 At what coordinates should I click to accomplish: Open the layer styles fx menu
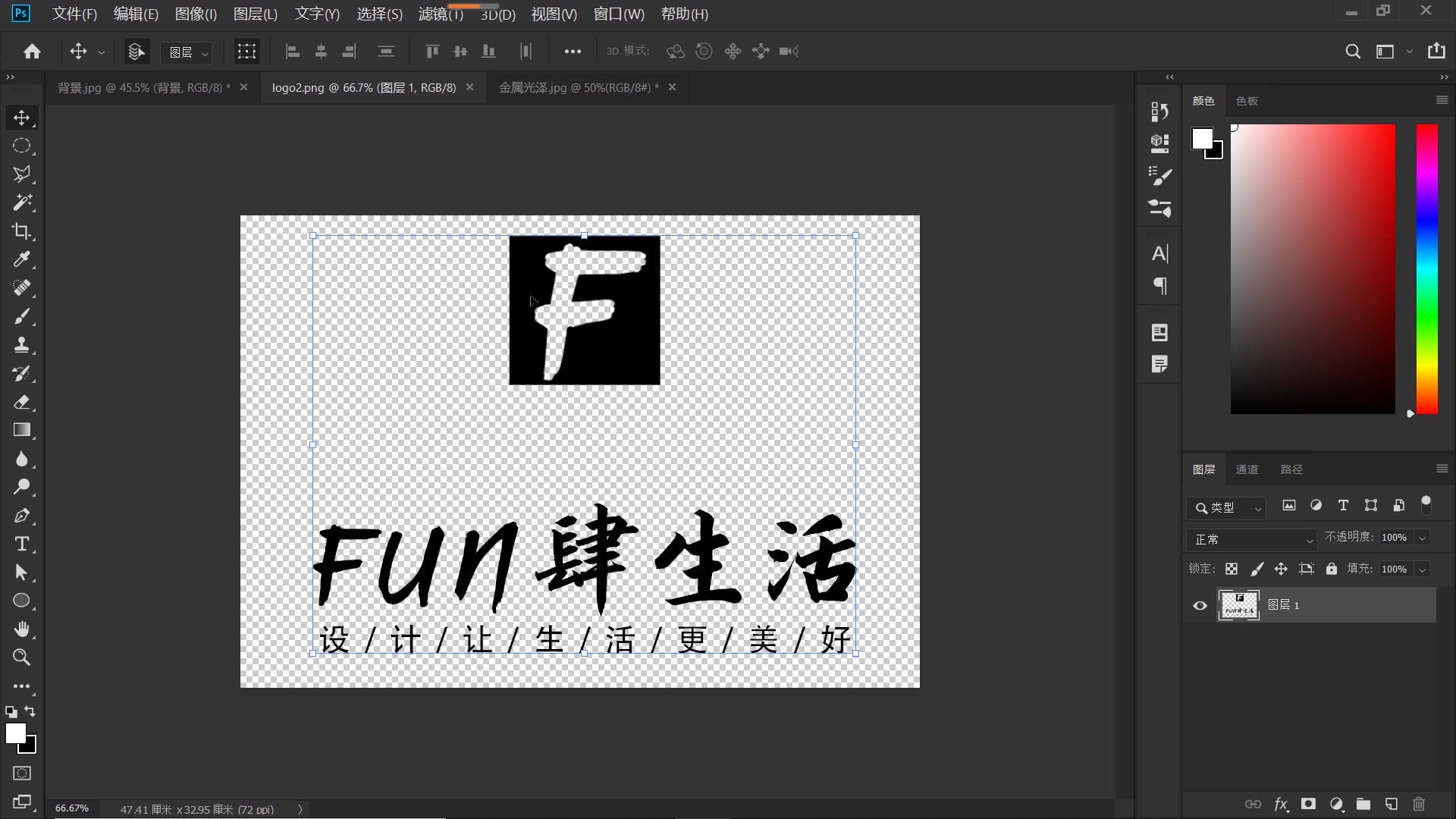pos(1281,805)
